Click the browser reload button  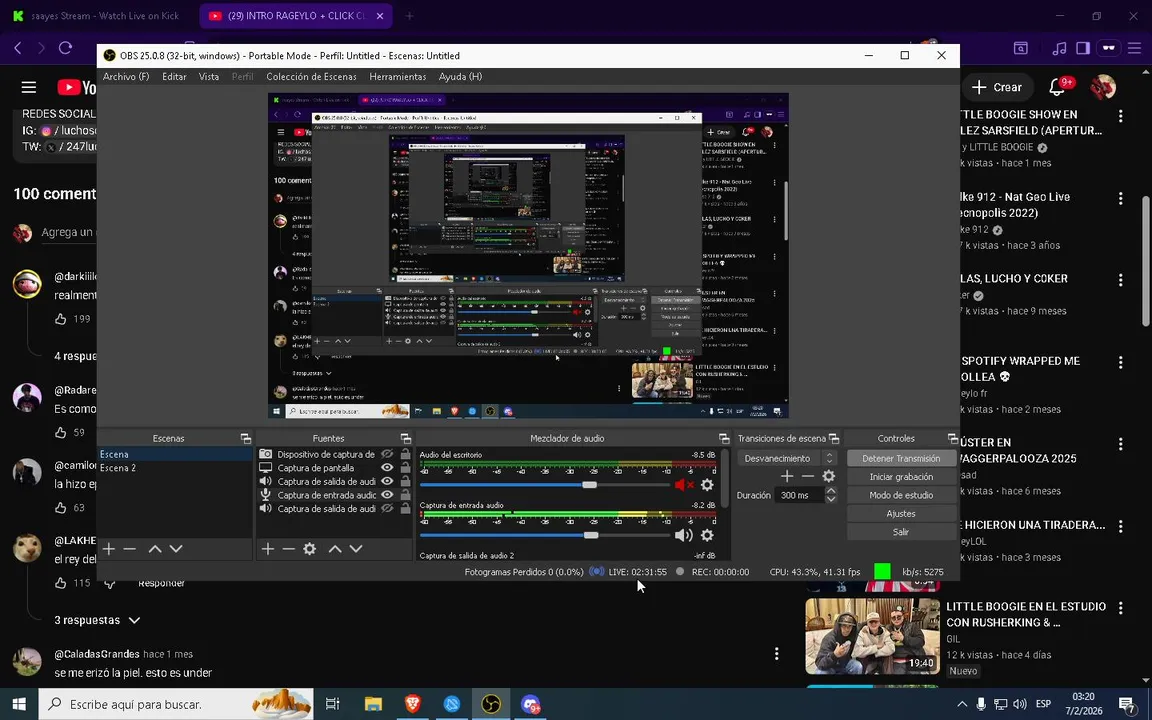65,48
